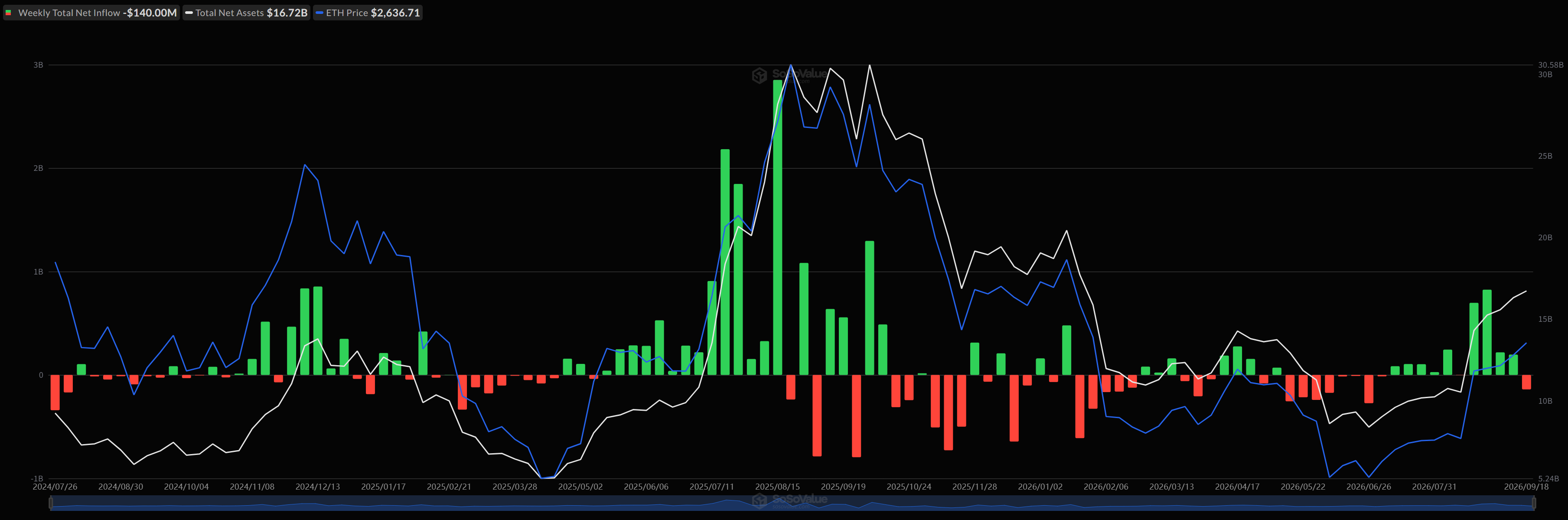Click the SoSoValue watermark logo atop chart
Viewport: 1568px width, 520px height.
789,75
